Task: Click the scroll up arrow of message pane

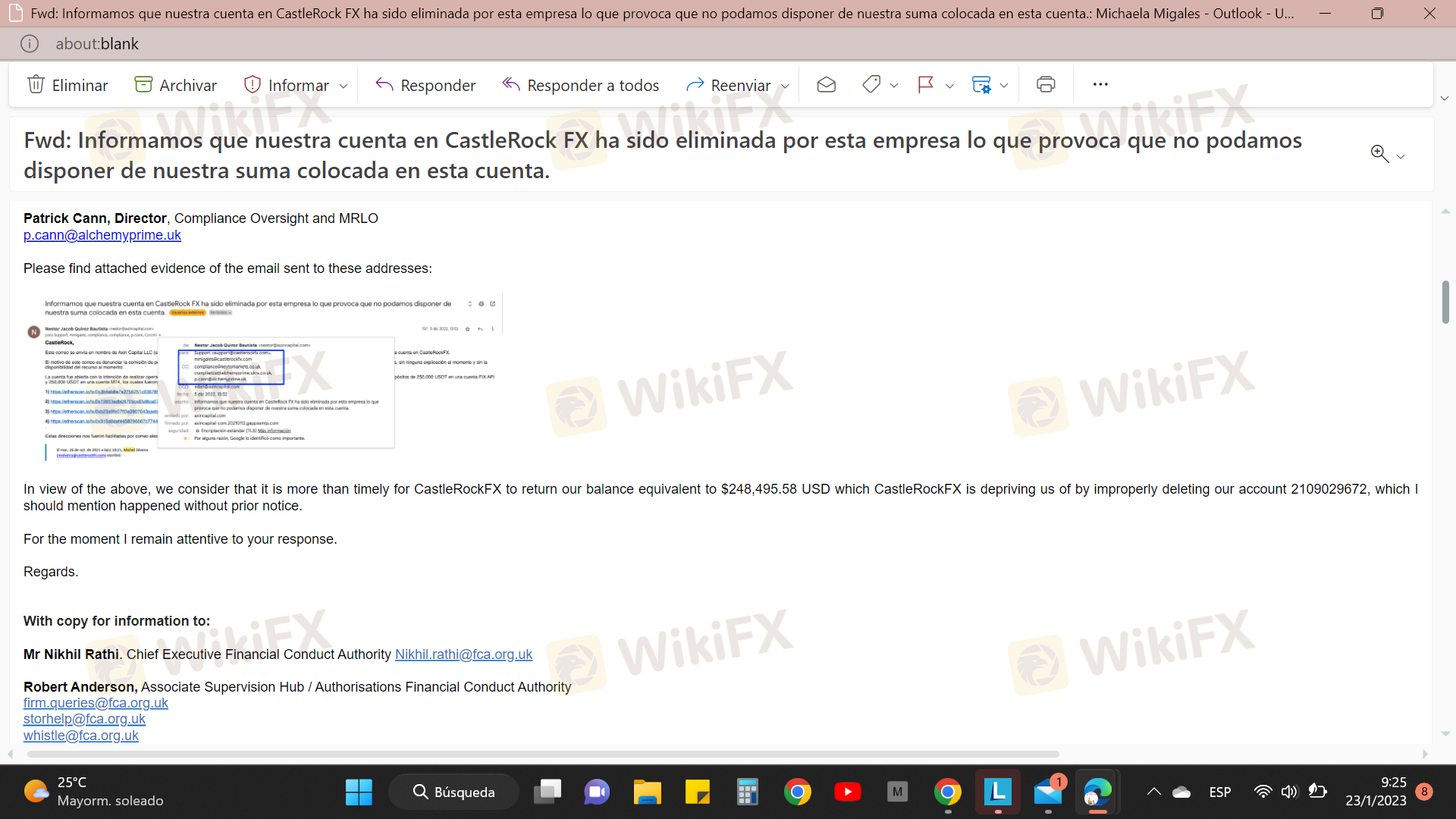Action: (1445, 211)
